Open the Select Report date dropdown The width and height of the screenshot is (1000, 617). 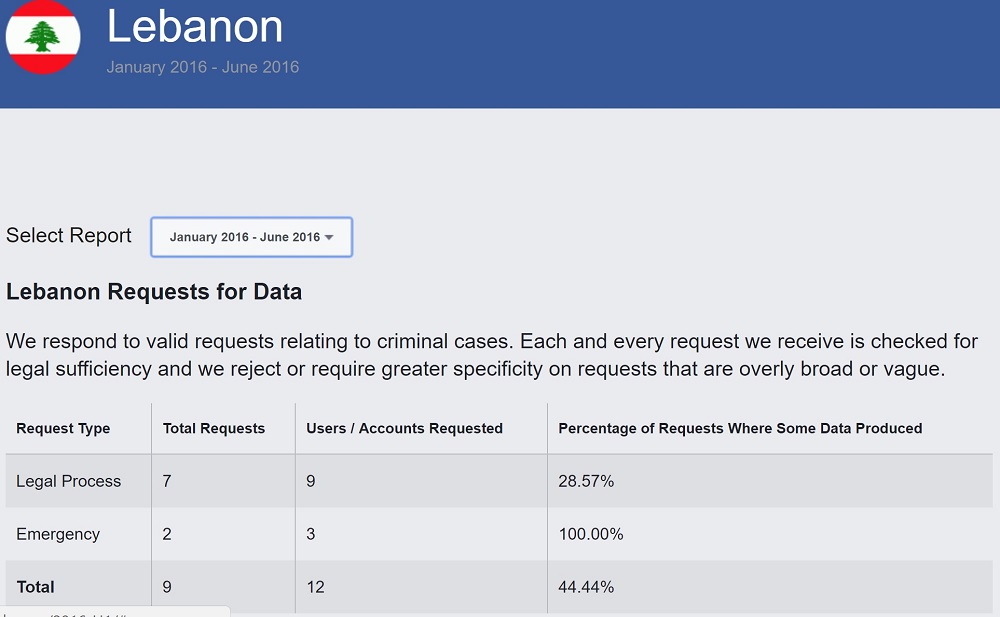coord(251,237)
